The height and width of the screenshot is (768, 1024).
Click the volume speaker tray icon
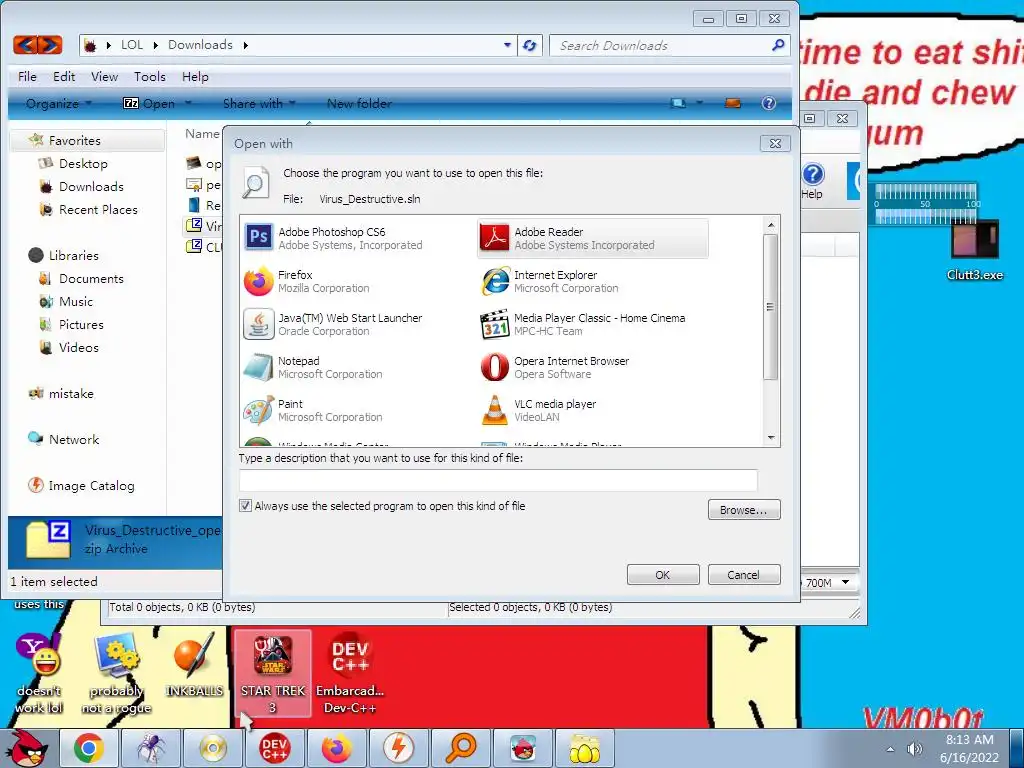pos(915,749)
